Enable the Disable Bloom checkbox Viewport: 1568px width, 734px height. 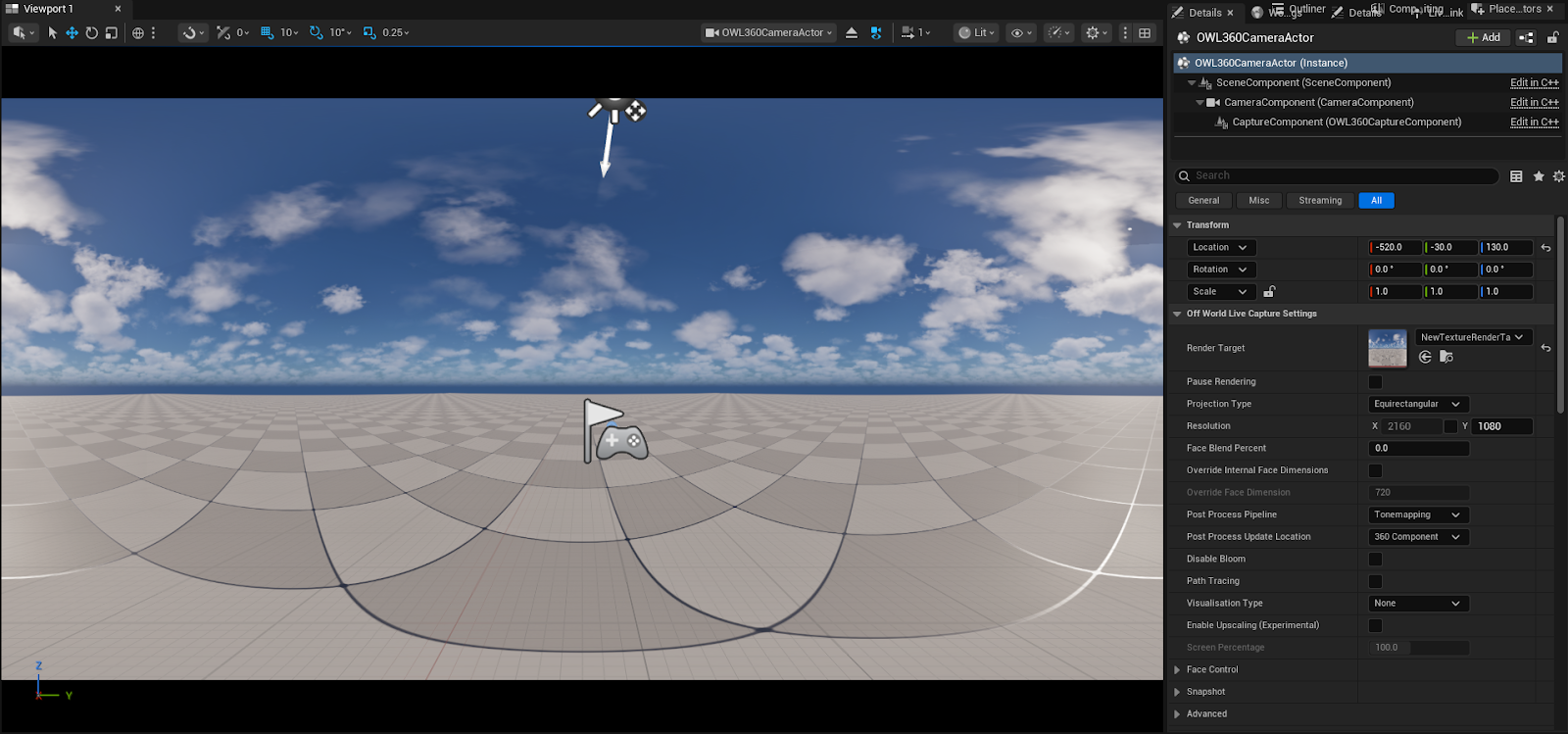click(x=1375, y=560)
